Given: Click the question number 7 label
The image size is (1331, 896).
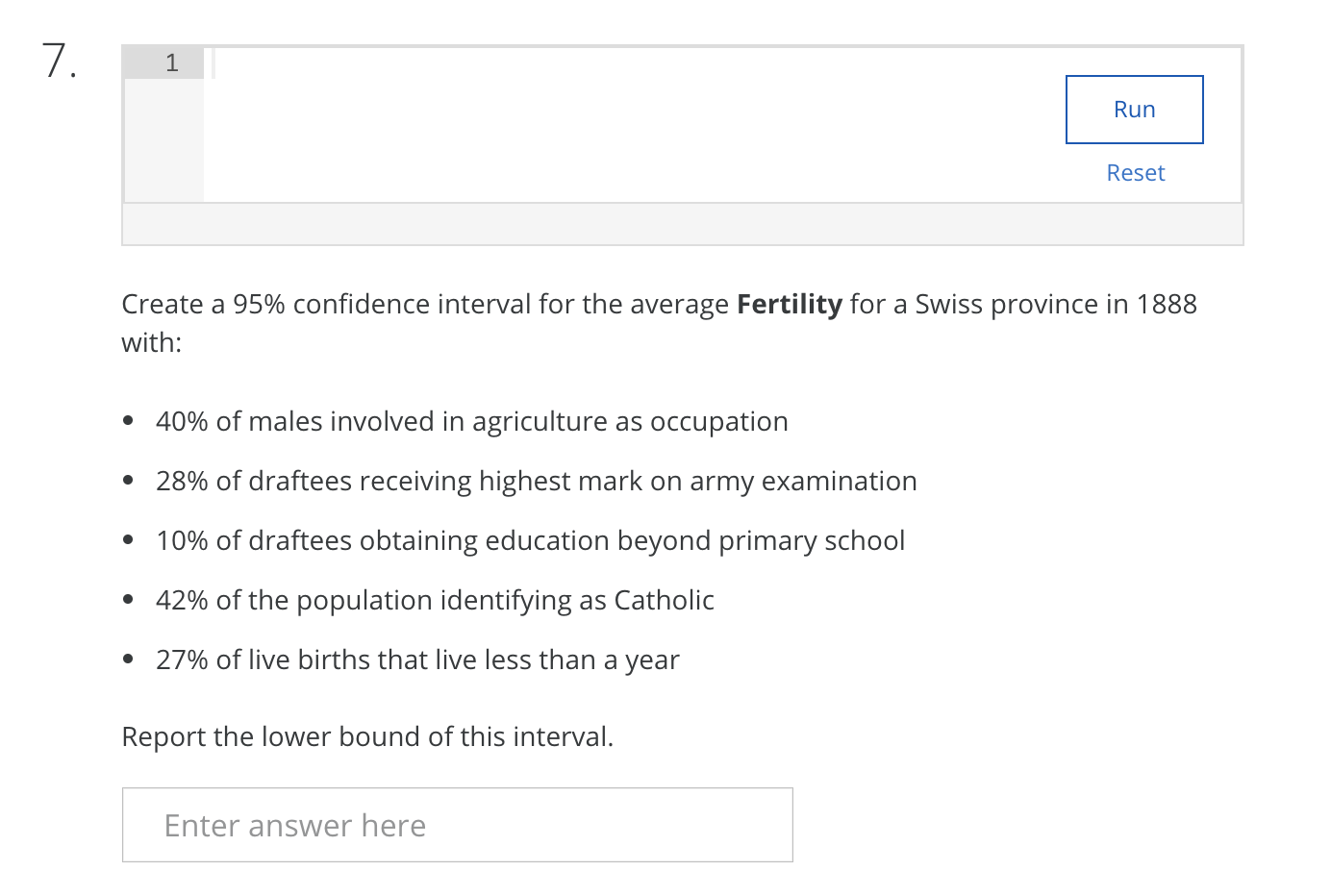Looking at the screenshot, I should point(59,62).
